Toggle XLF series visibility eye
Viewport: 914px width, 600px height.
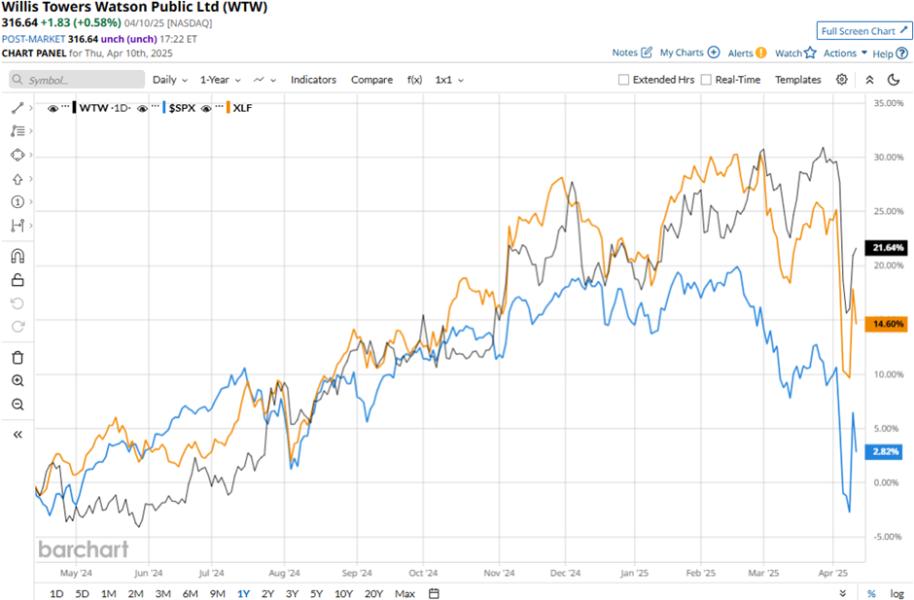point(206,108)
